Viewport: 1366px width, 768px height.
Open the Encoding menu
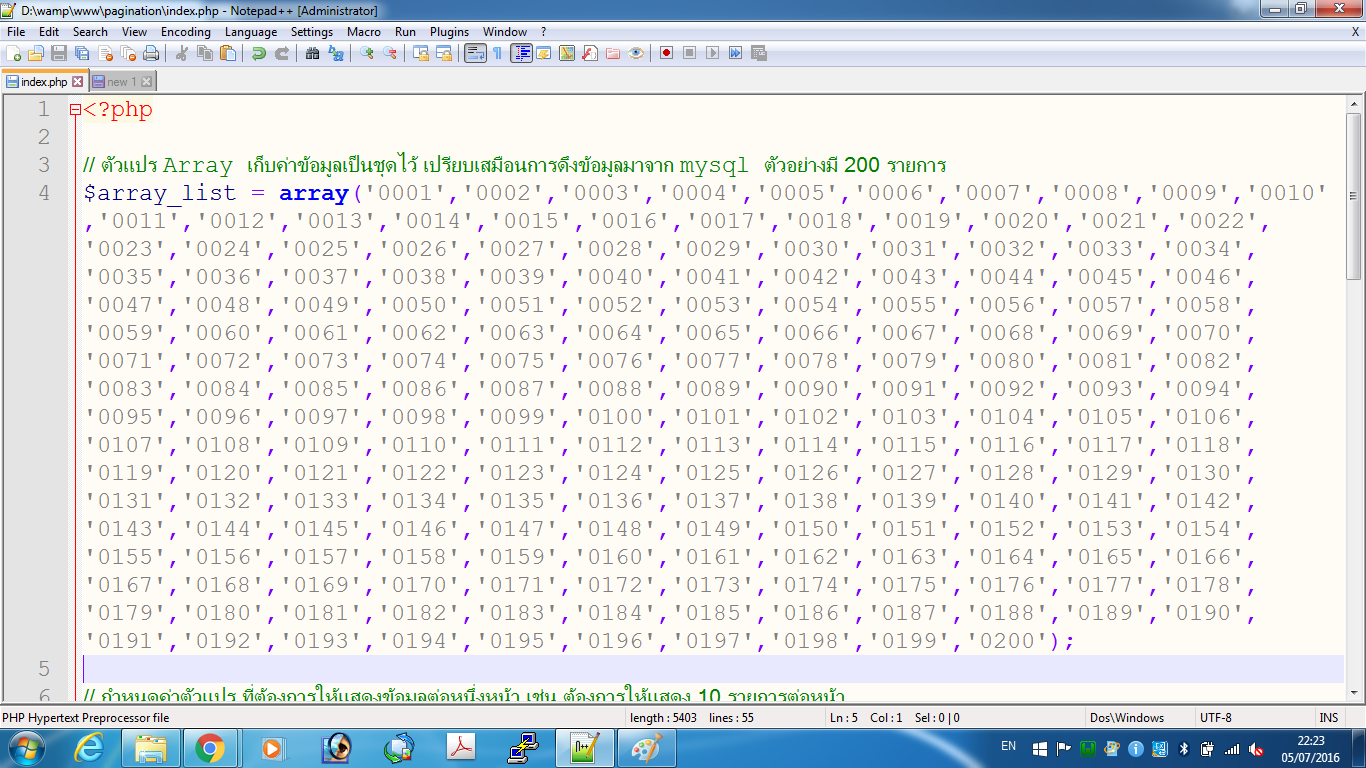click(x=186, y=32)
